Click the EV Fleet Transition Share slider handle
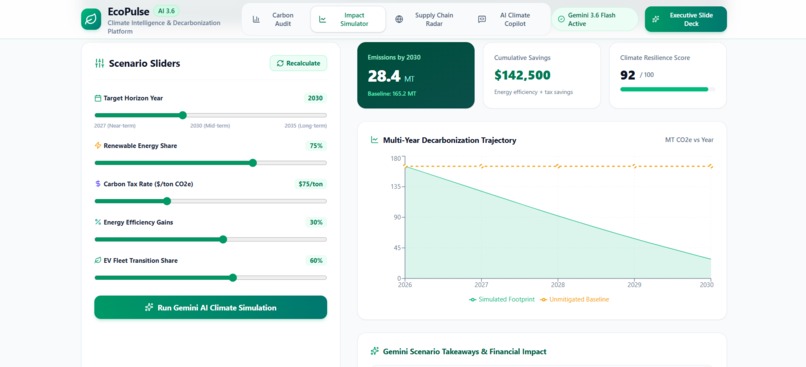This screenshot has height=367, width=806. pos(233,278)
